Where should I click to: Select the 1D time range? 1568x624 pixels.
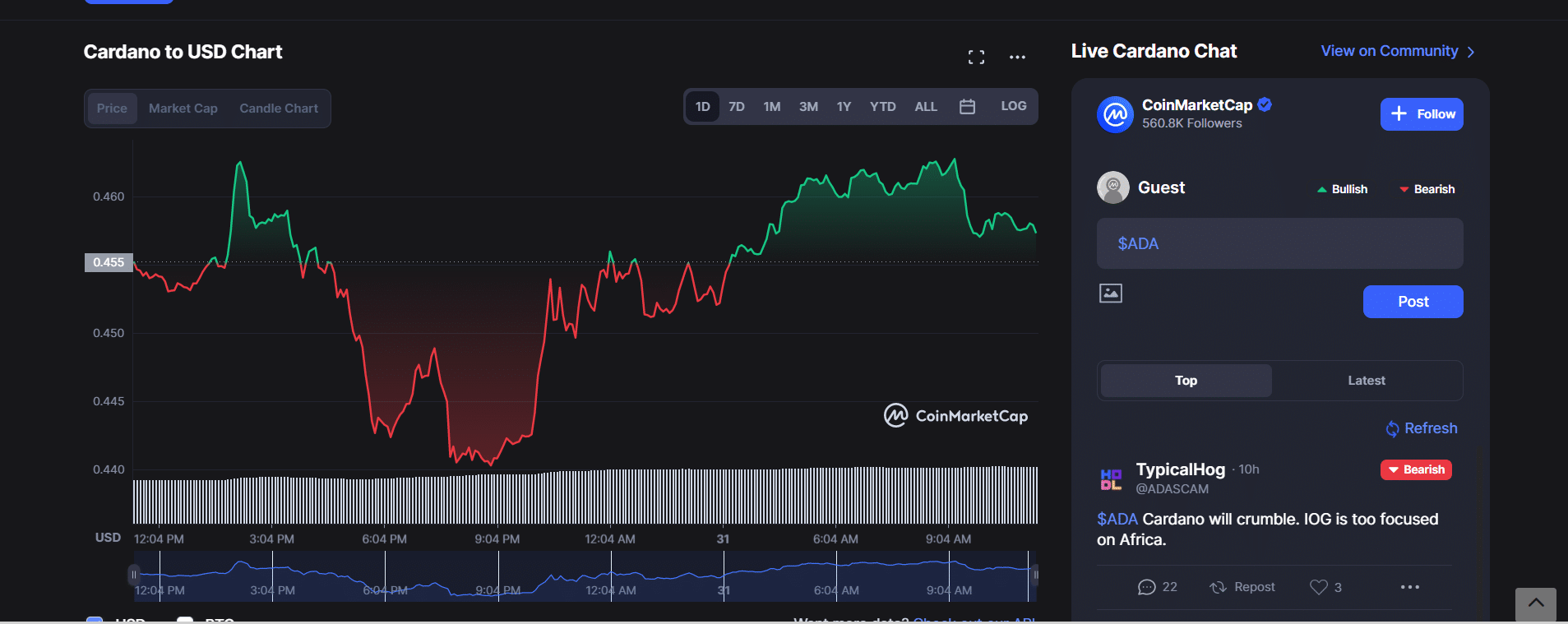tap(703, 107)
